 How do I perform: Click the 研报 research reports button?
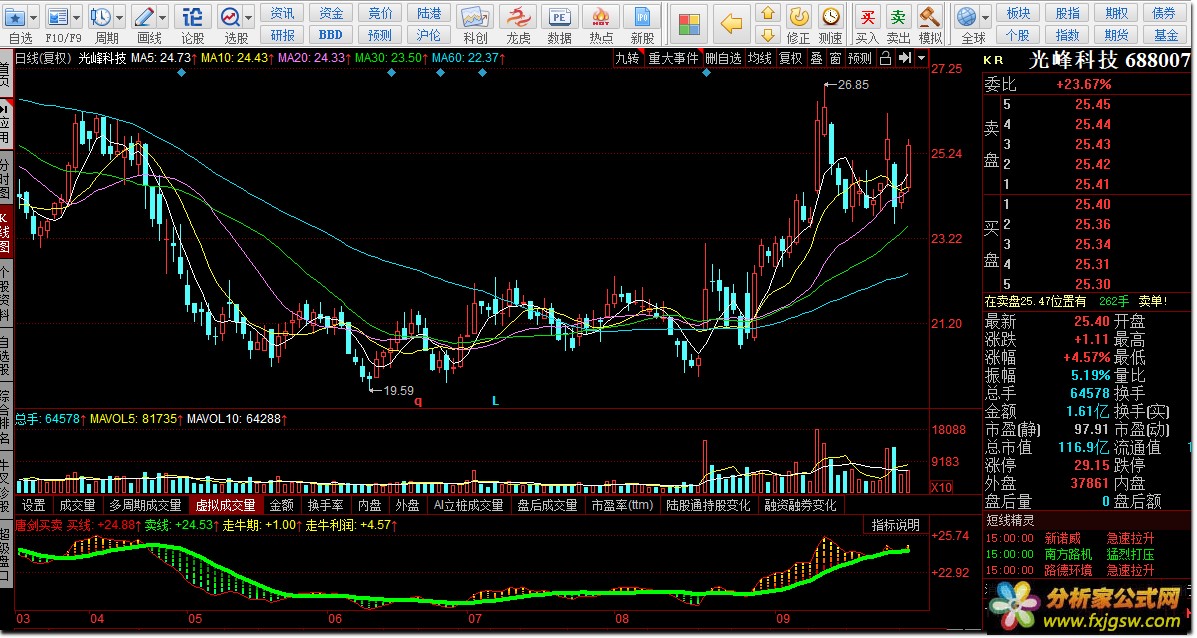click(x=282, y=35)
